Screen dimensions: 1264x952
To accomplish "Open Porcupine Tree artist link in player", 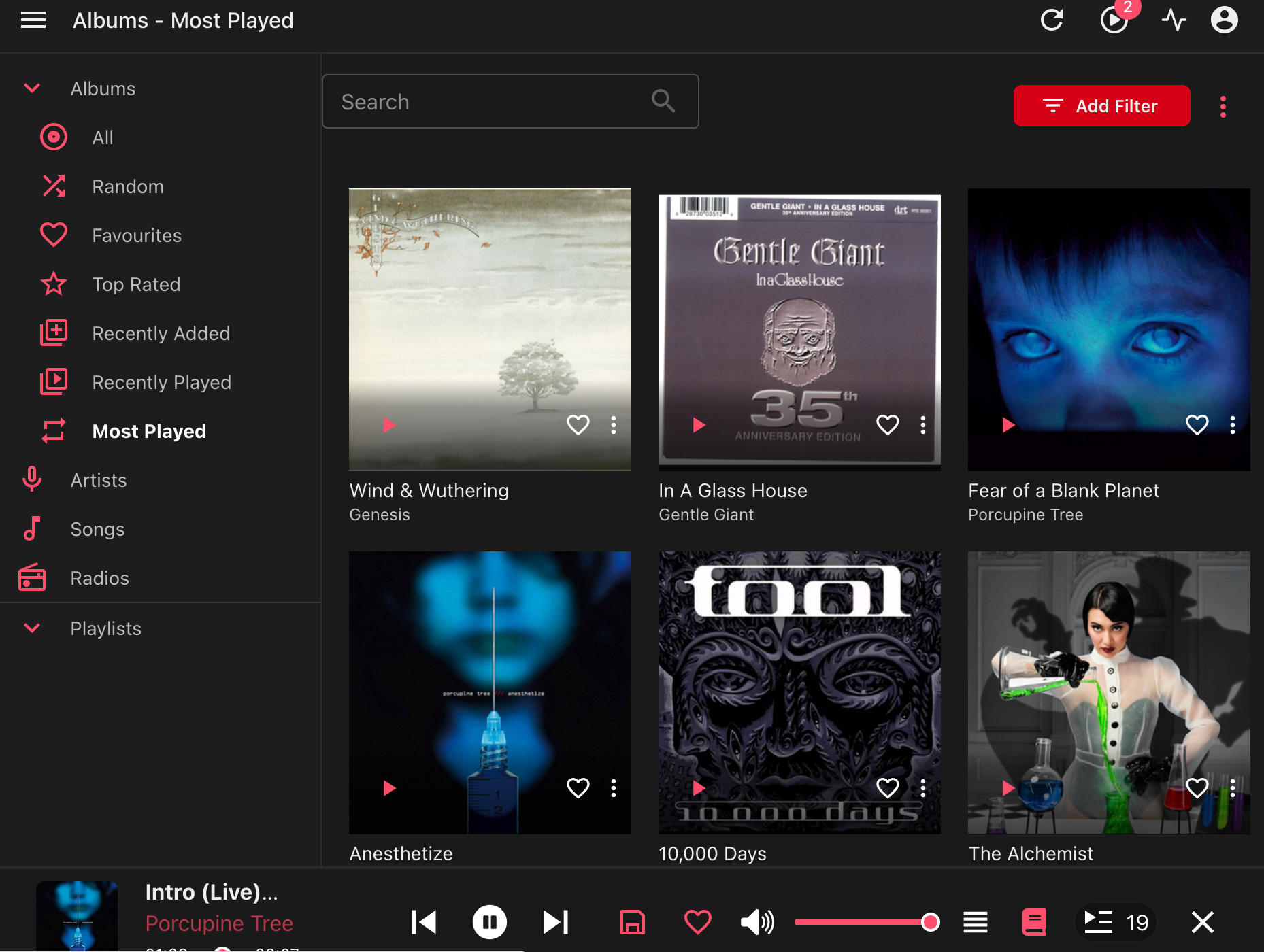I will (219, 923).
